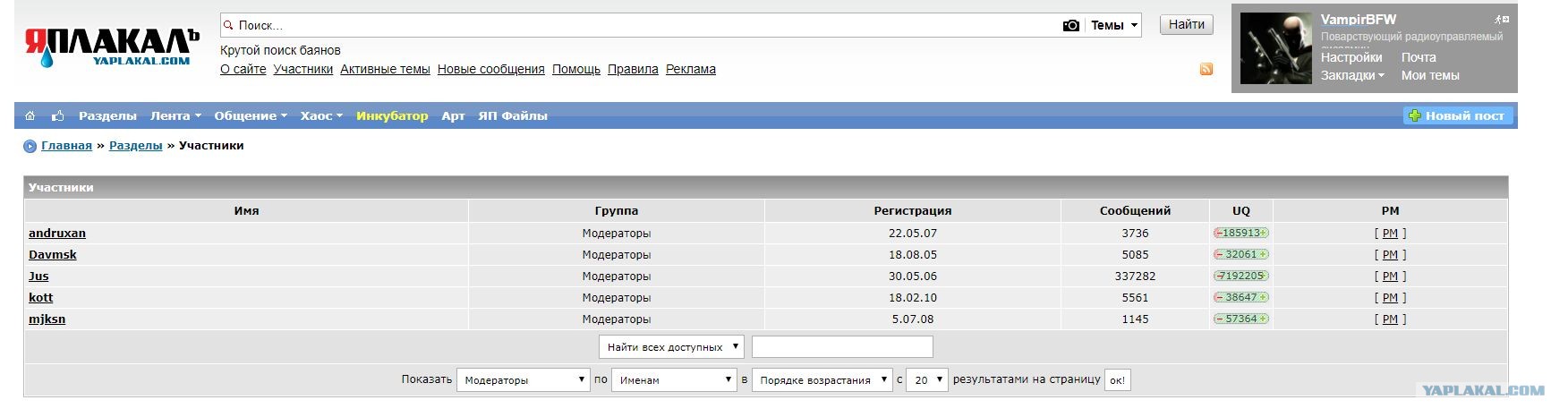Click the thumbs-up icon in the navigation bar
The image size is (1568, 417).
coord(58,115)
